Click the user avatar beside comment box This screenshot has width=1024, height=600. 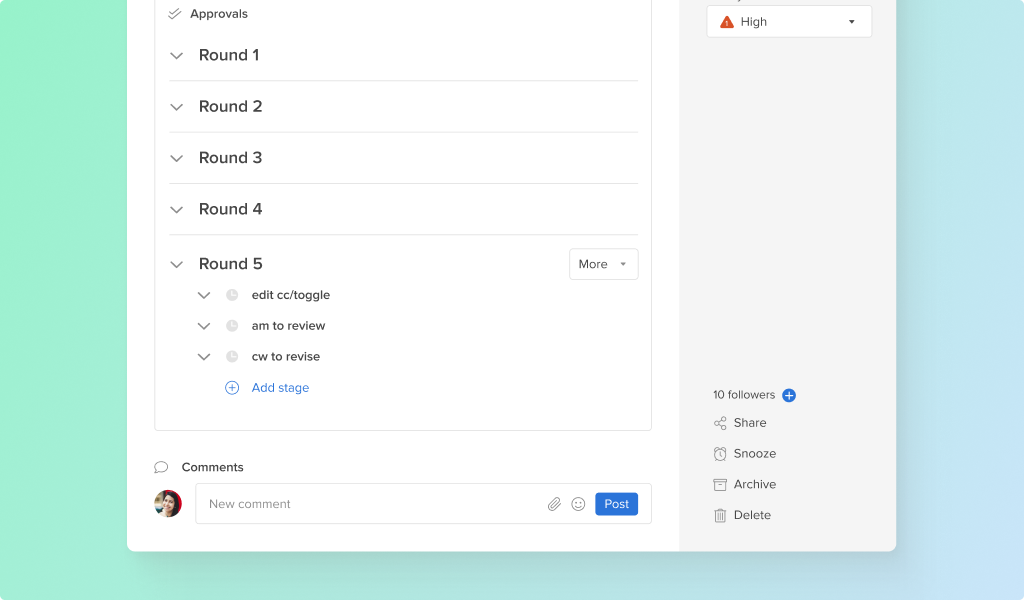coord(168,504)
